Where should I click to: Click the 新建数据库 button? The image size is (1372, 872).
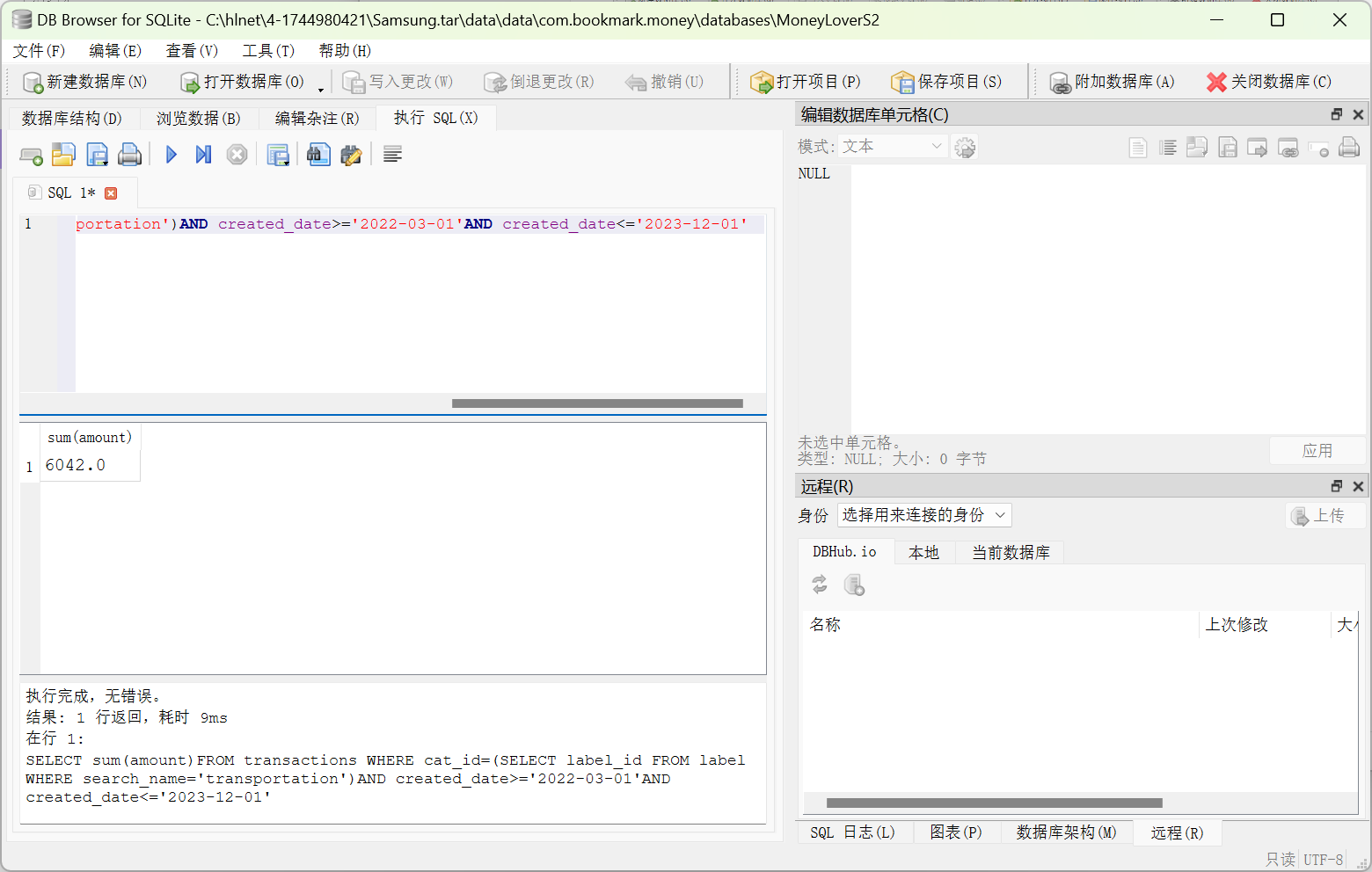85,82
